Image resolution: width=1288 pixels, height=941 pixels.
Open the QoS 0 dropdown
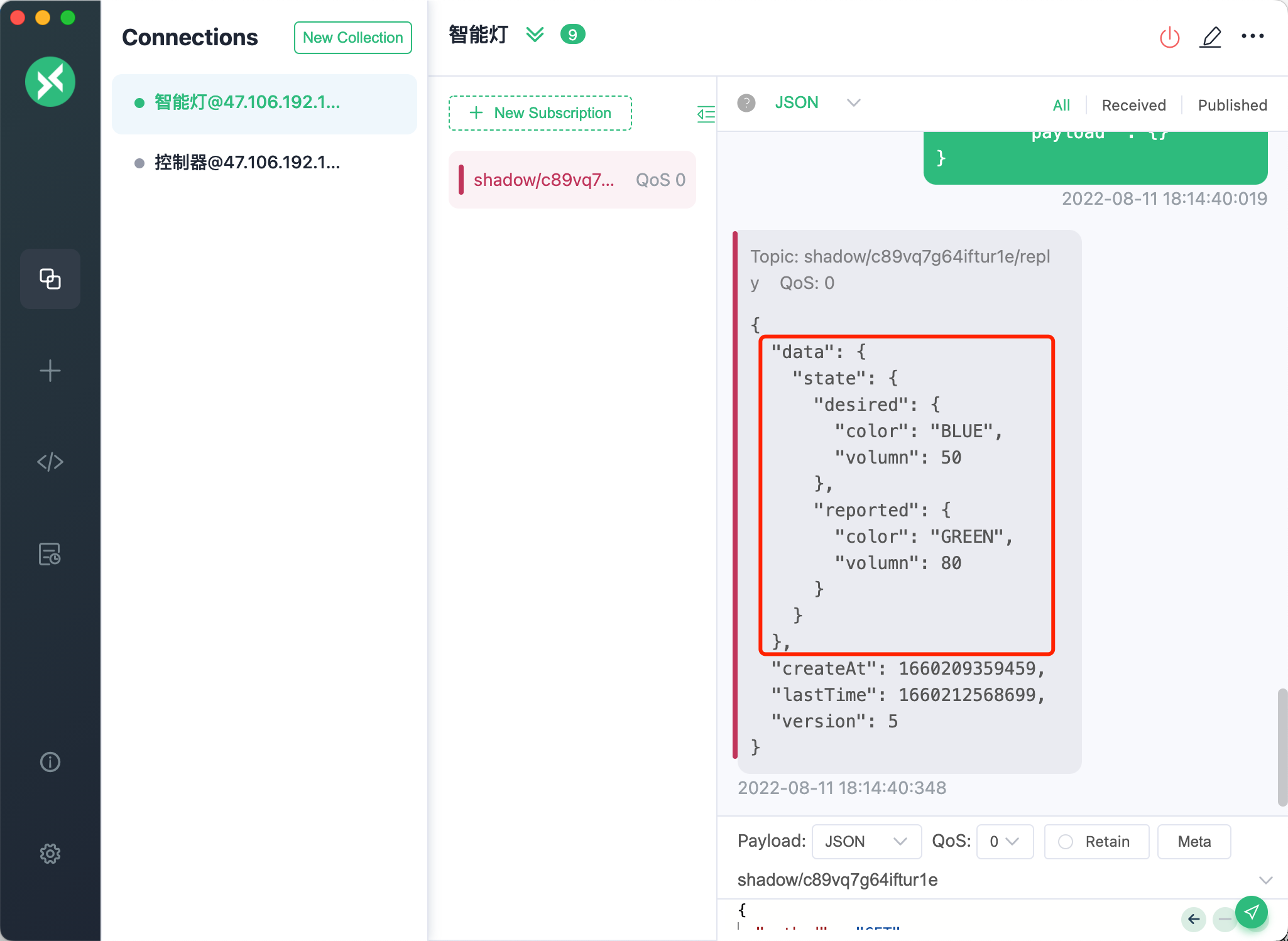click(x=1004, y=842)
